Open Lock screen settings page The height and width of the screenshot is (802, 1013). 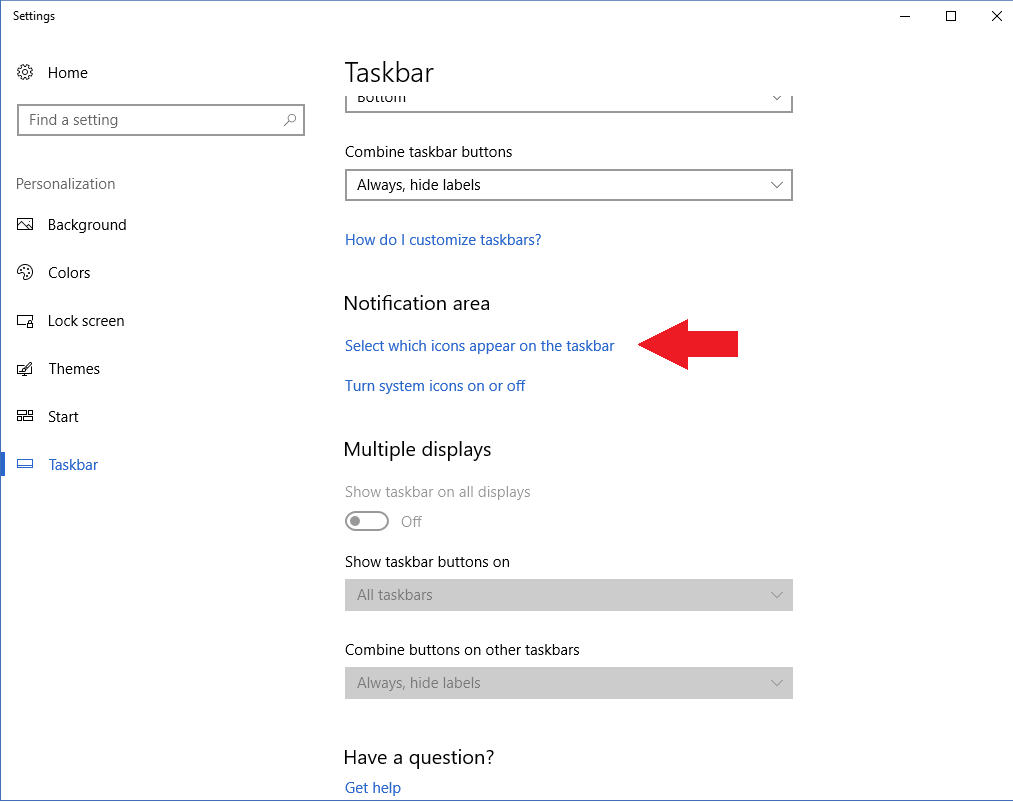tap(86, 321)
